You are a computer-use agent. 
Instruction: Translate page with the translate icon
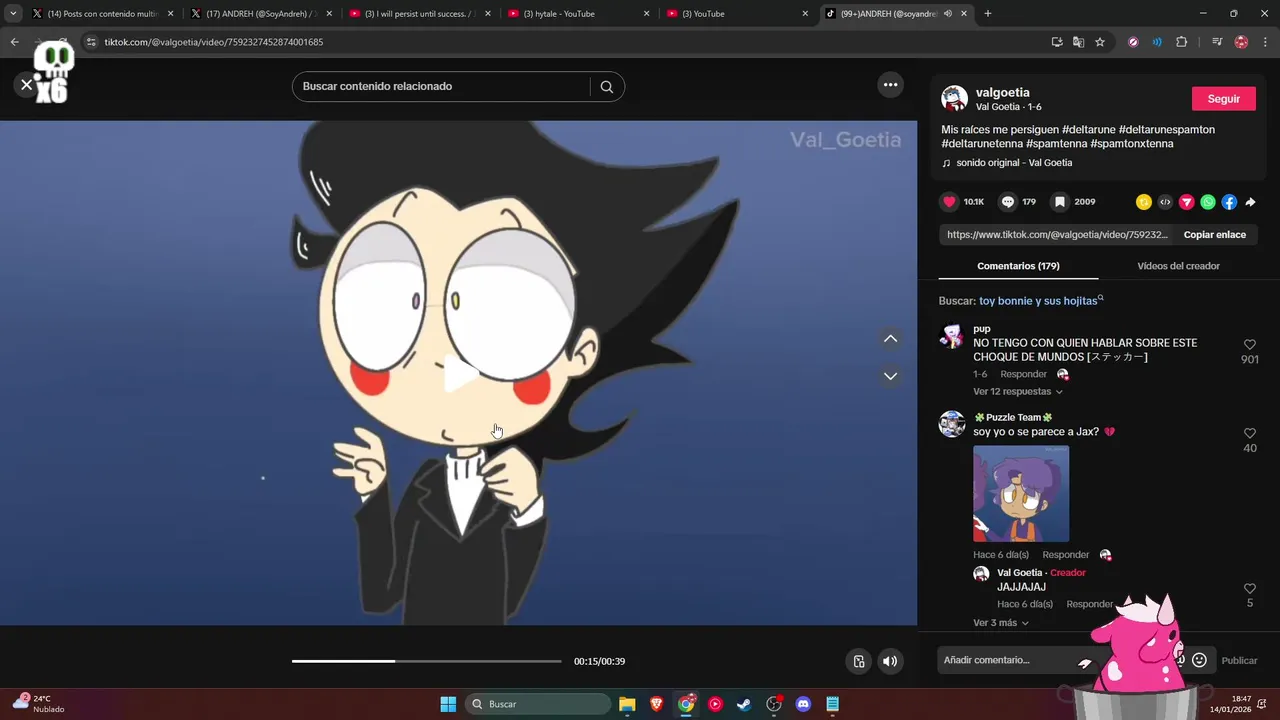coord(1078,42)
